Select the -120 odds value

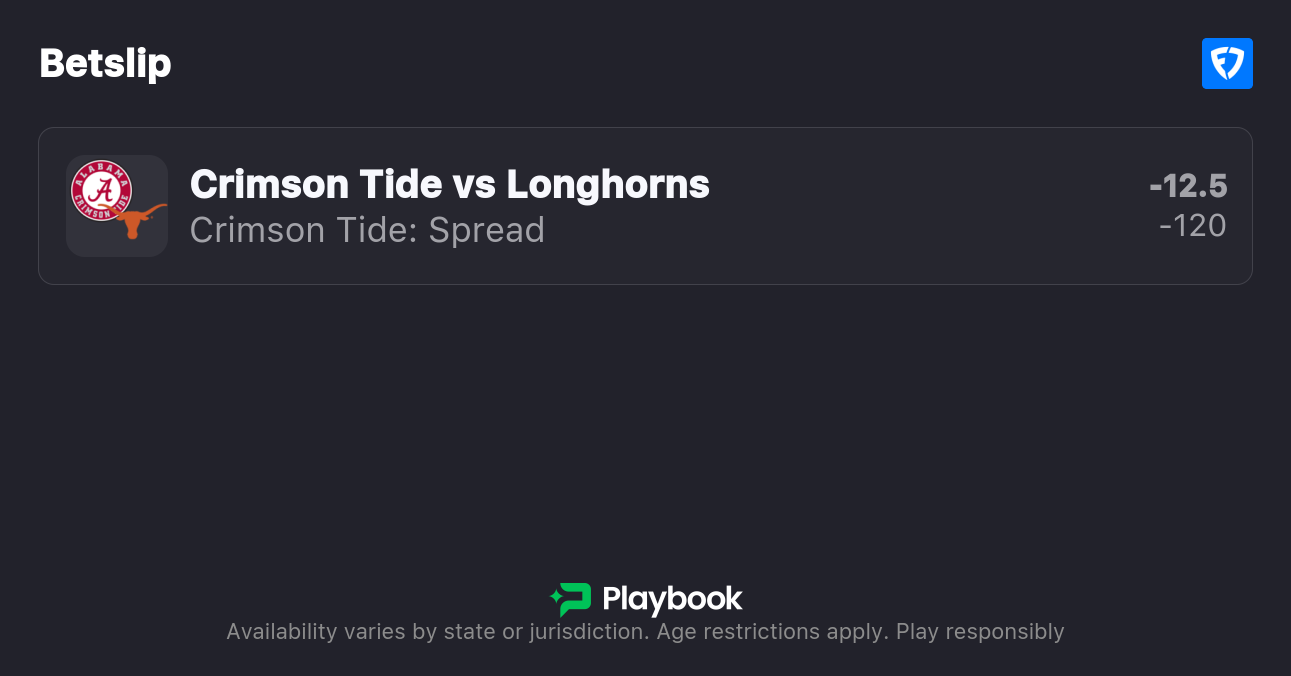click(1192, 226)
